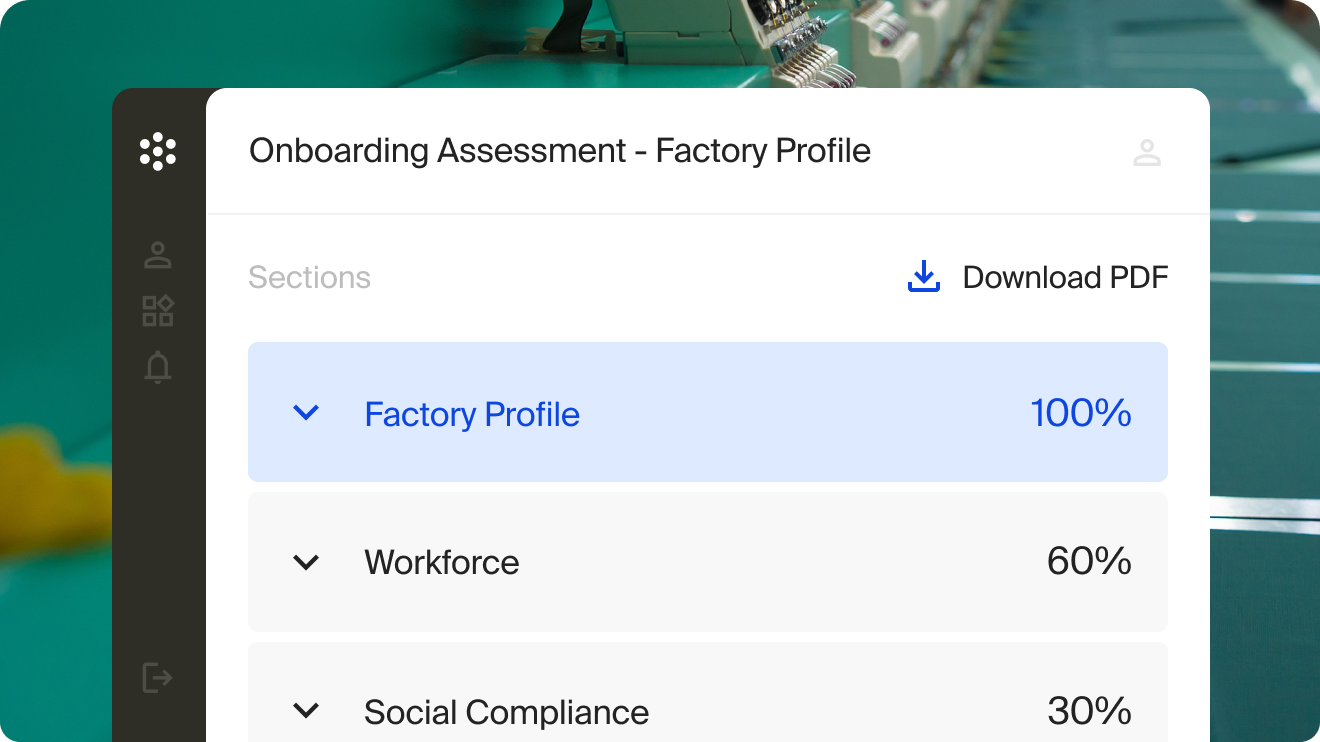Select the Factory Profile section label
The height and width of the screenshot is (742, 1320).
[x=472, y=414]
